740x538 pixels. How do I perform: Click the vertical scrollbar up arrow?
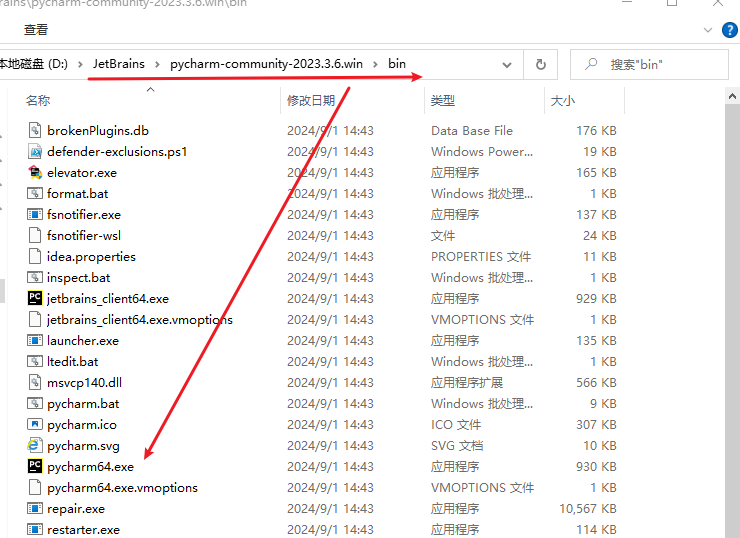pos(732,96)
